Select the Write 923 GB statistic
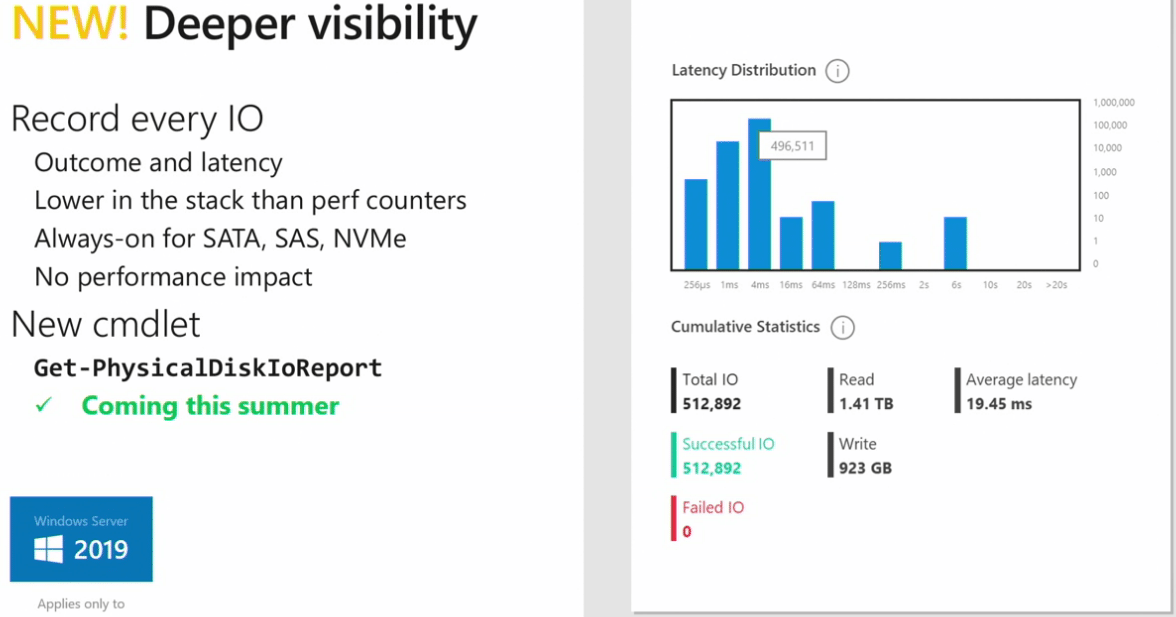Viewport: 1176px width, 617px height. tap(864, 456)
